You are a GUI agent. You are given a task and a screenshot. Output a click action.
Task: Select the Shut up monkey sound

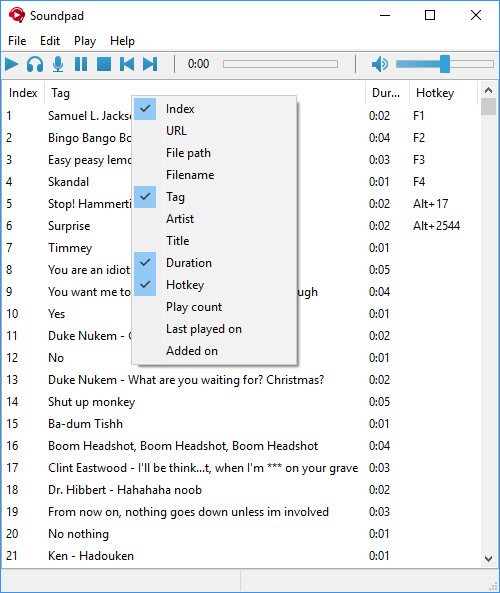tap(91, 402)
